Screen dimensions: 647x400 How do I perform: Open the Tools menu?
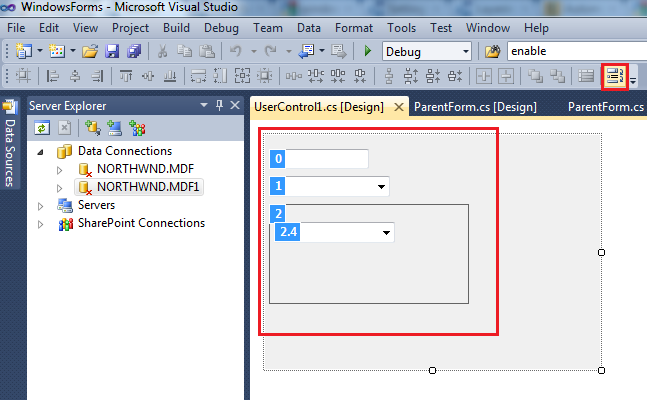(x=401, y=28)
